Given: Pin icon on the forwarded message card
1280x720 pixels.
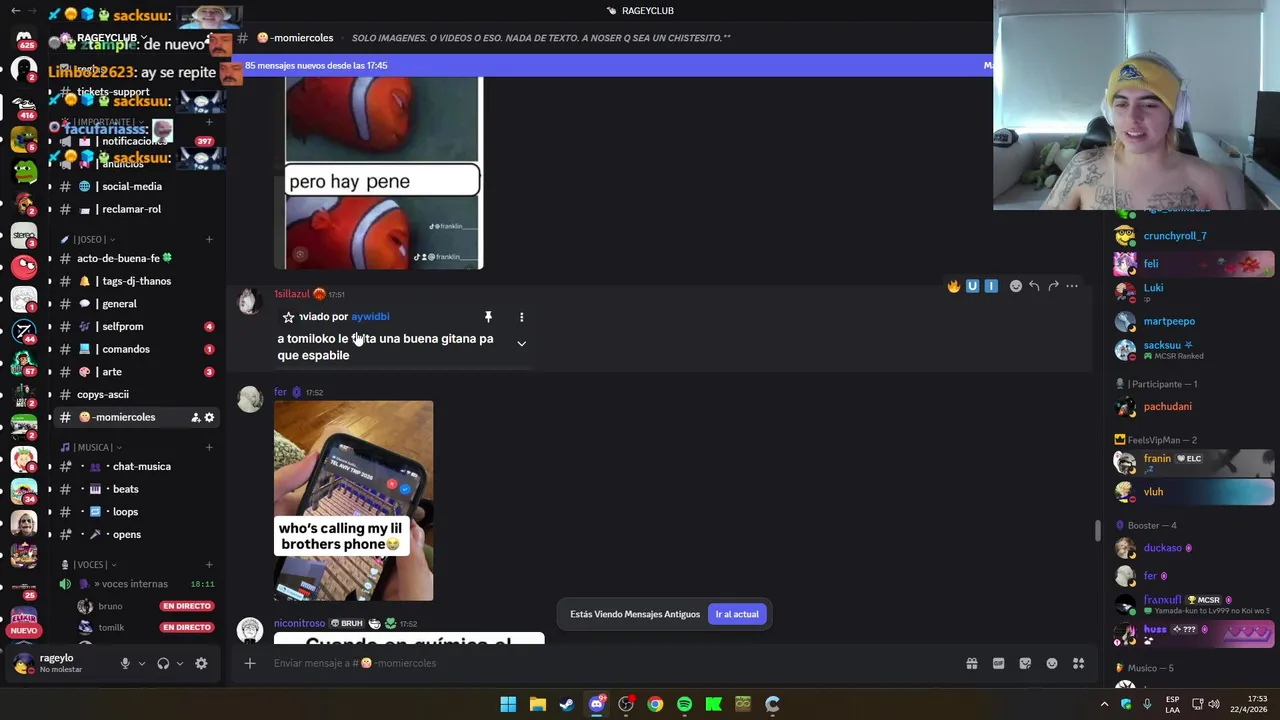Looking at the screenshot, I should click(x=488, y=317).
